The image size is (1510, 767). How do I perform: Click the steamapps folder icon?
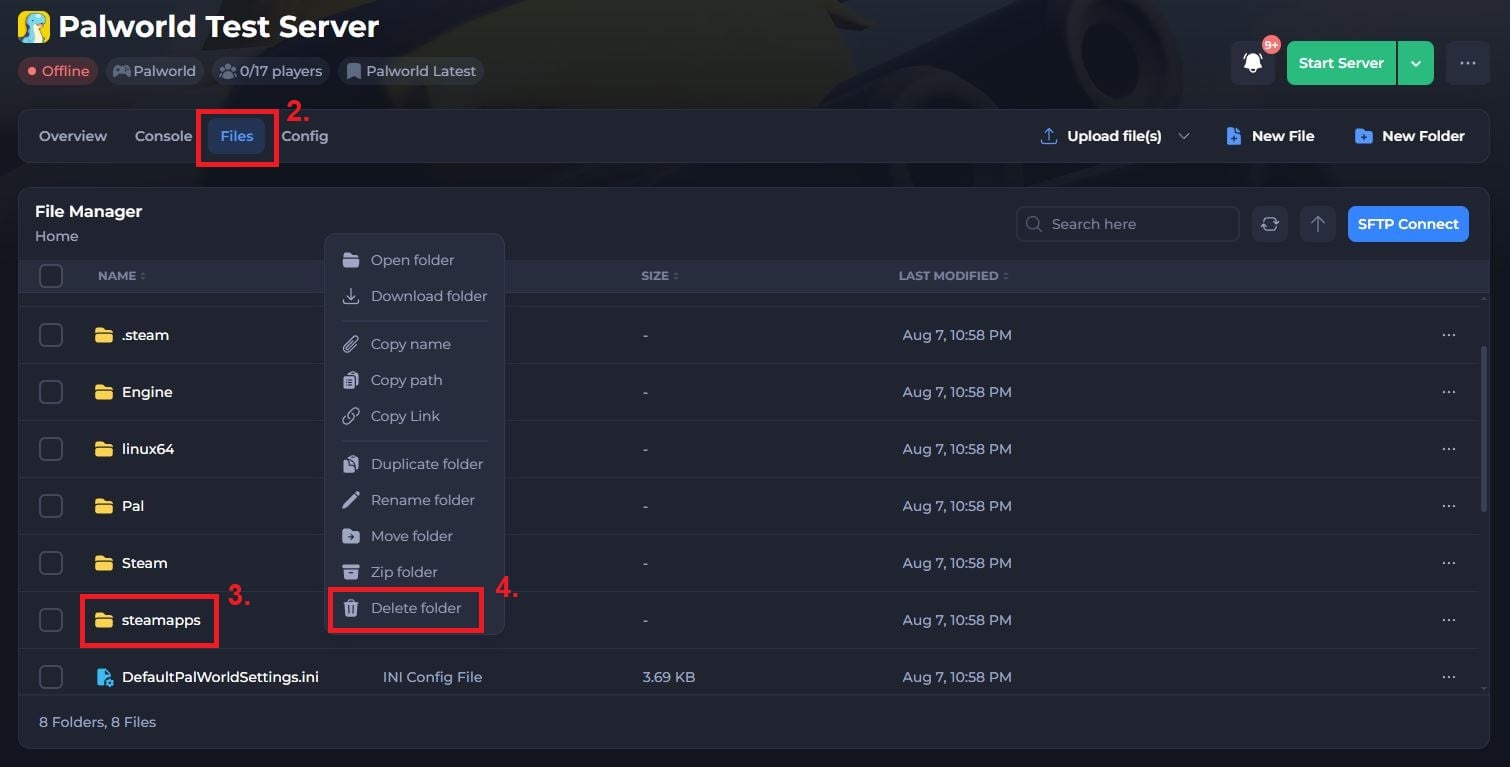[x=103, y=620]
